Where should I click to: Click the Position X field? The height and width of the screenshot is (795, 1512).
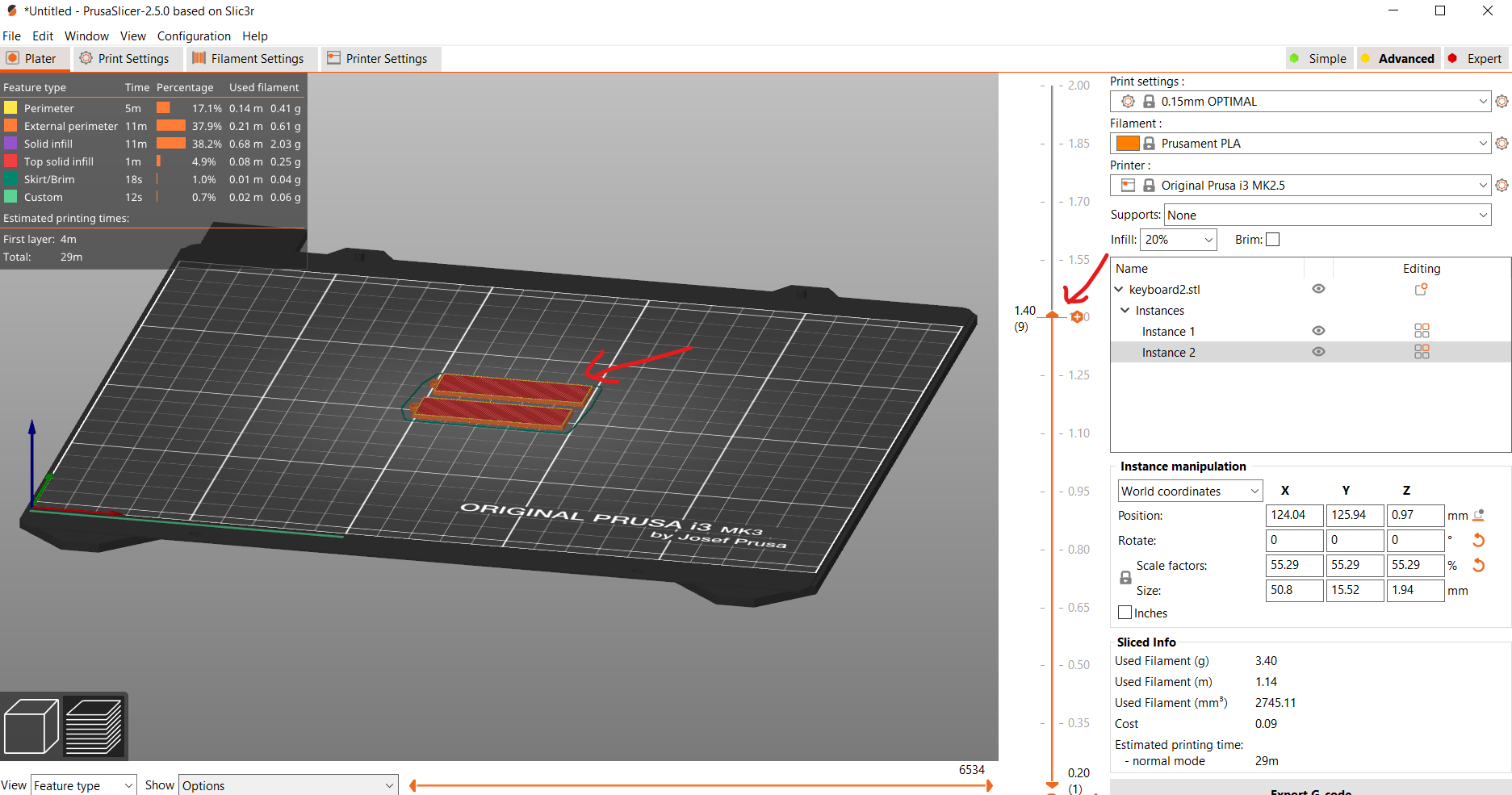click(1295, 515)
